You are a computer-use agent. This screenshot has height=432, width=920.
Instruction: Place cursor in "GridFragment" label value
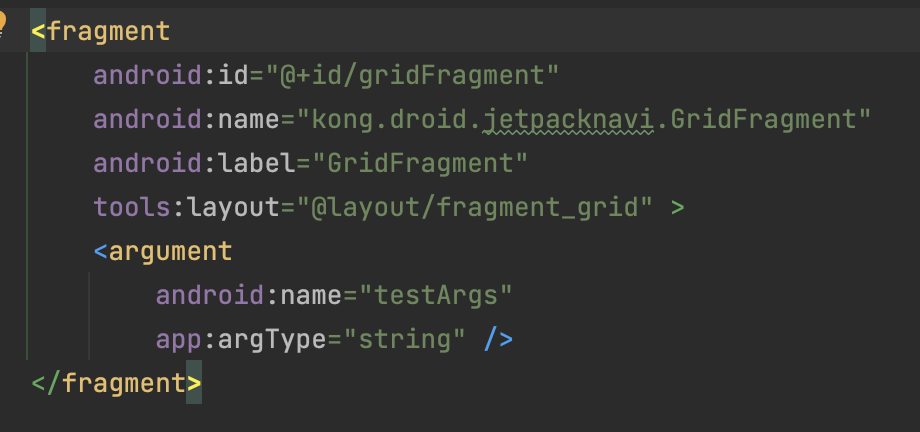pyautogui.click(x=420, y=163)
